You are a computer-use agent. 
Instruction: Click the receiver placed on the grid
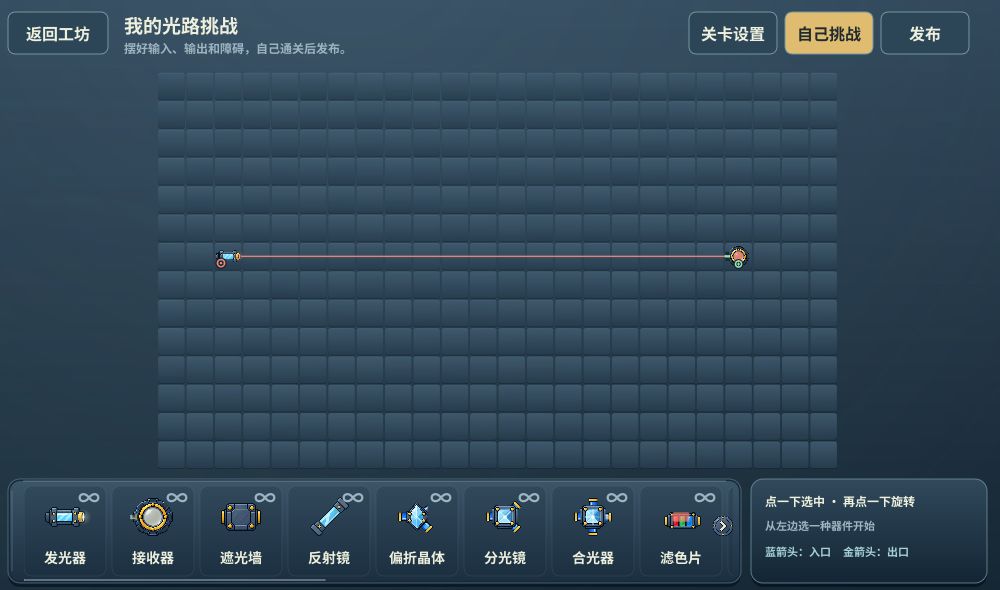737,257
